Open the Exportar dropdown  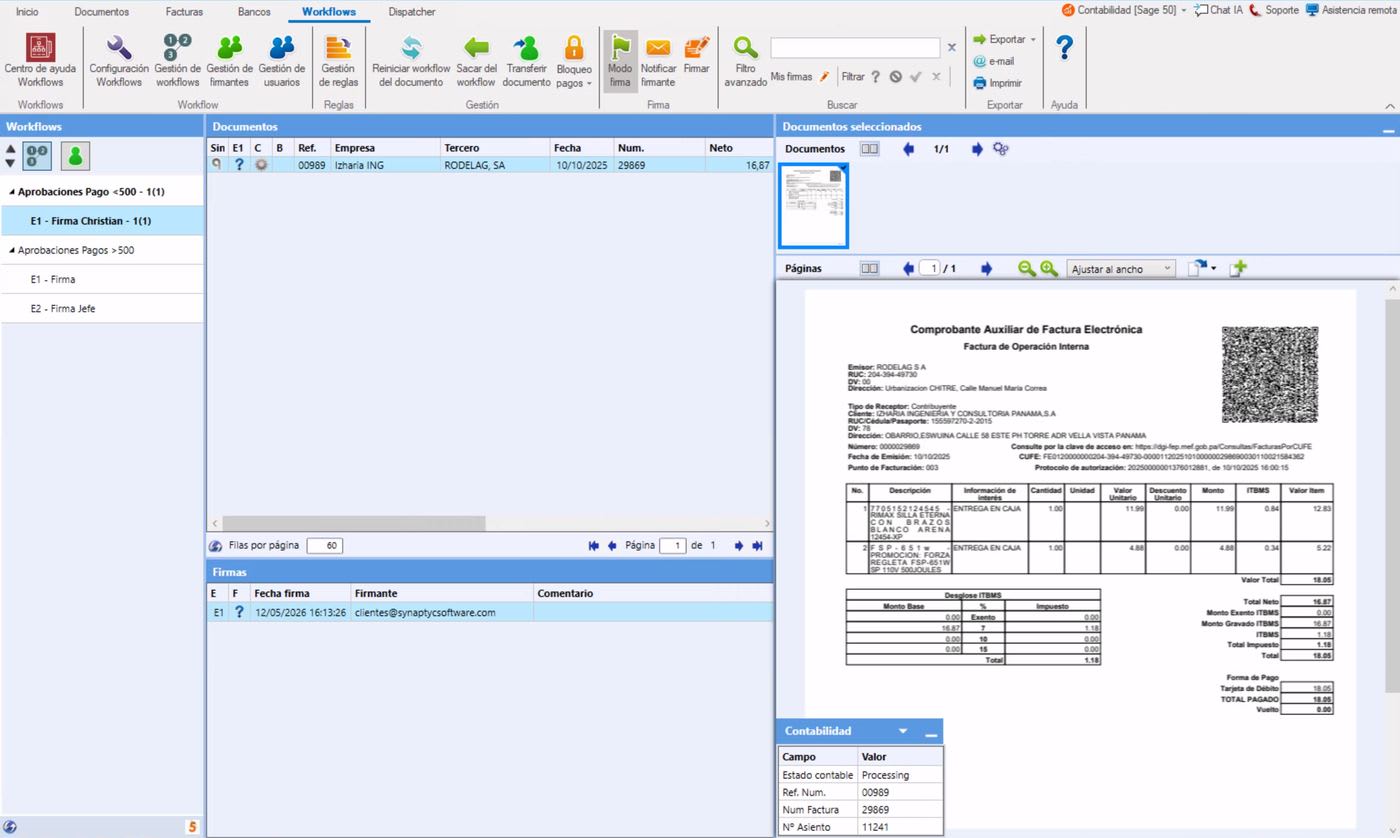click(1004, 39)
